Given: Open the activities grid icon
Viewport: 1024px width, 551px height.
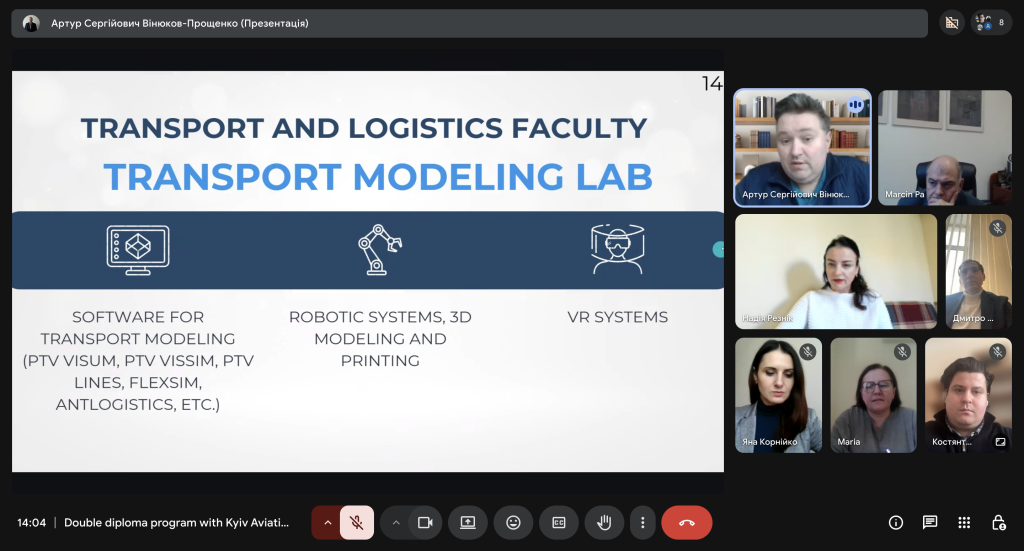Looking at the screenshot, I should [x=964, y=522].
